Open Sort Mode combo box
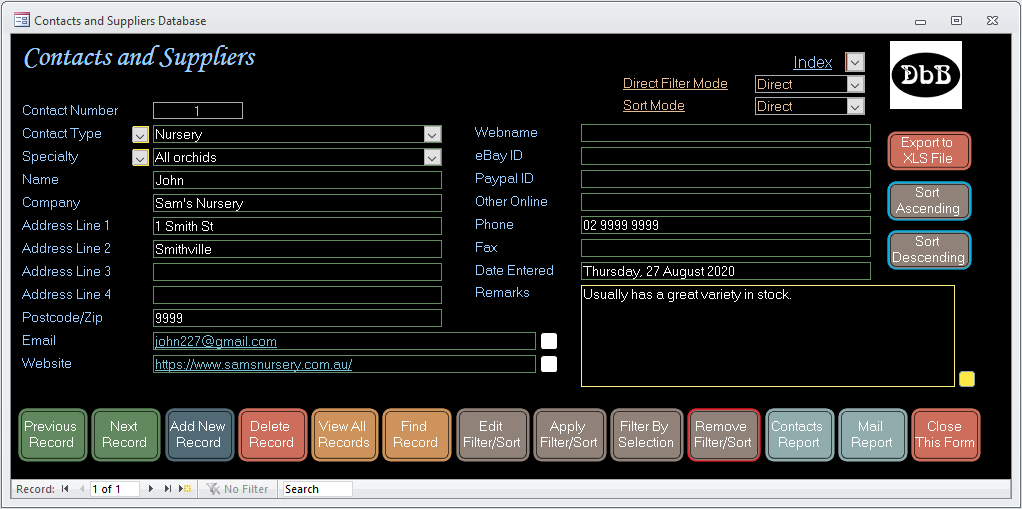Image resolution: width=1022 pixels, height=509 pixels. pyautogui.click(x=810, y=106)
